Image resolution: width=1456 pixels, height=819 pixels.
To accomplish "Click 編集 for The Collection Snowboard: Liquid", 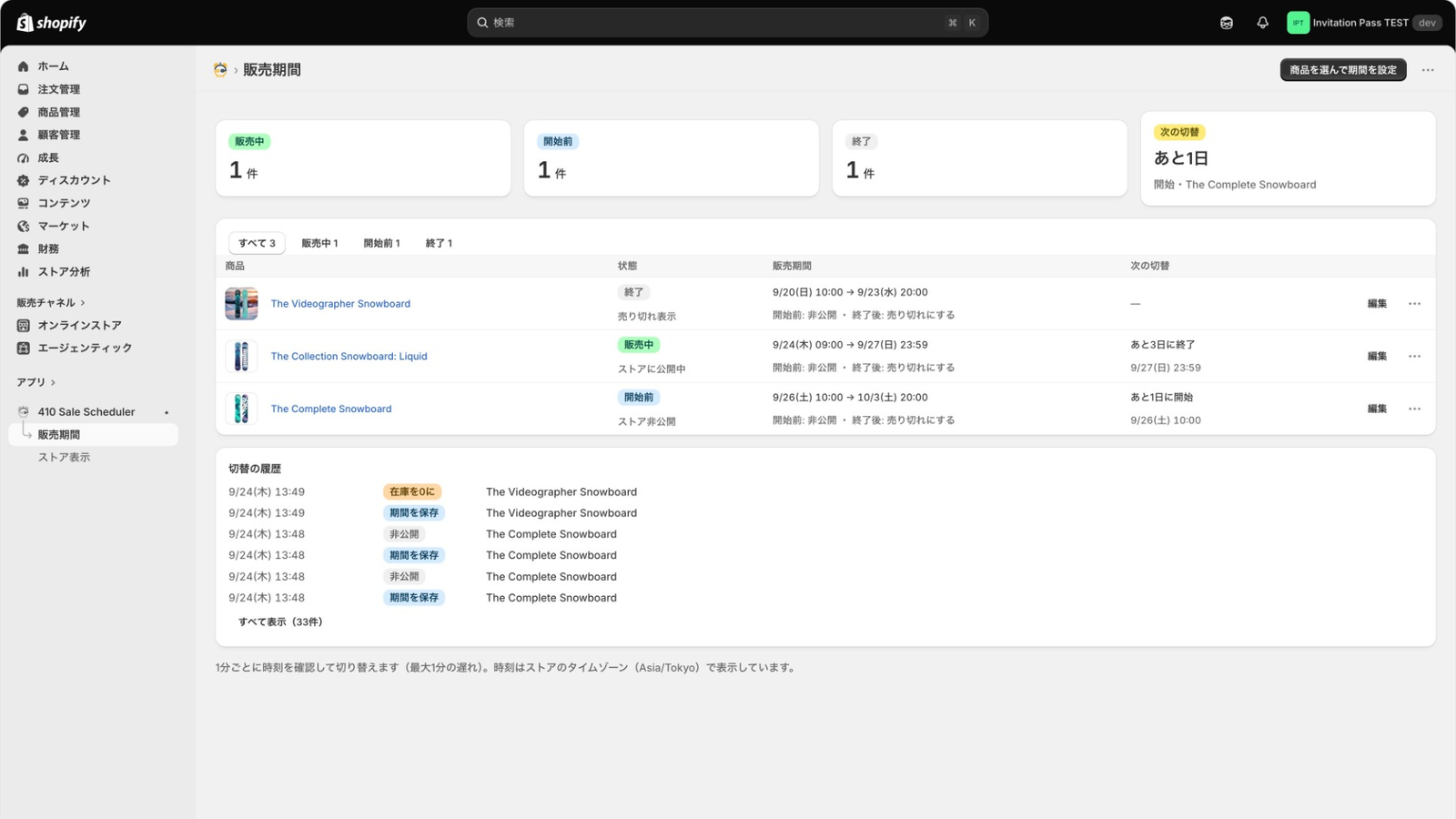I will [1377, 357].
